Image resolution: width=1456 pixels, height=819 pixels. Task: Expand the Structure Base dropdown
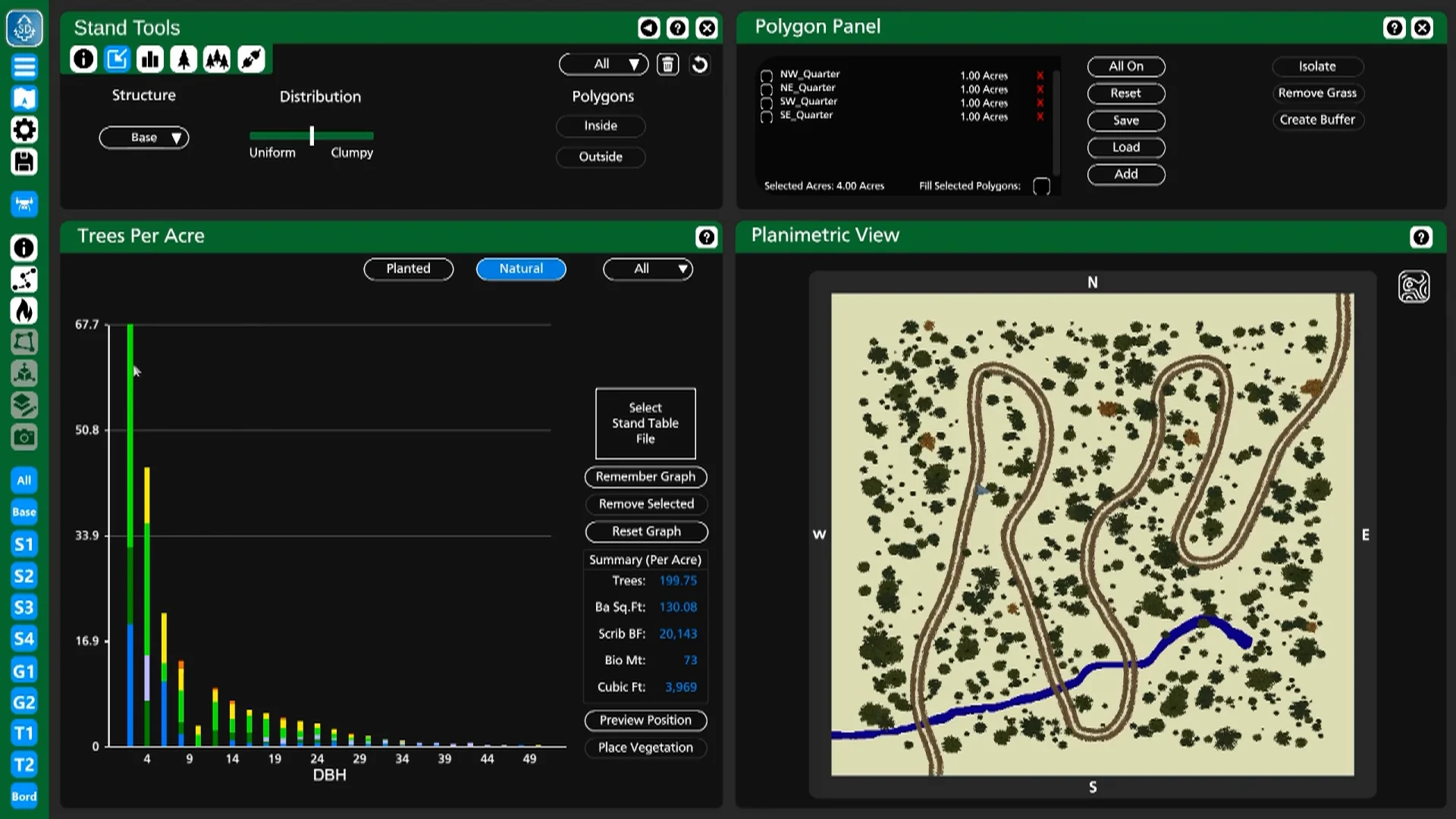click(144, 137)
